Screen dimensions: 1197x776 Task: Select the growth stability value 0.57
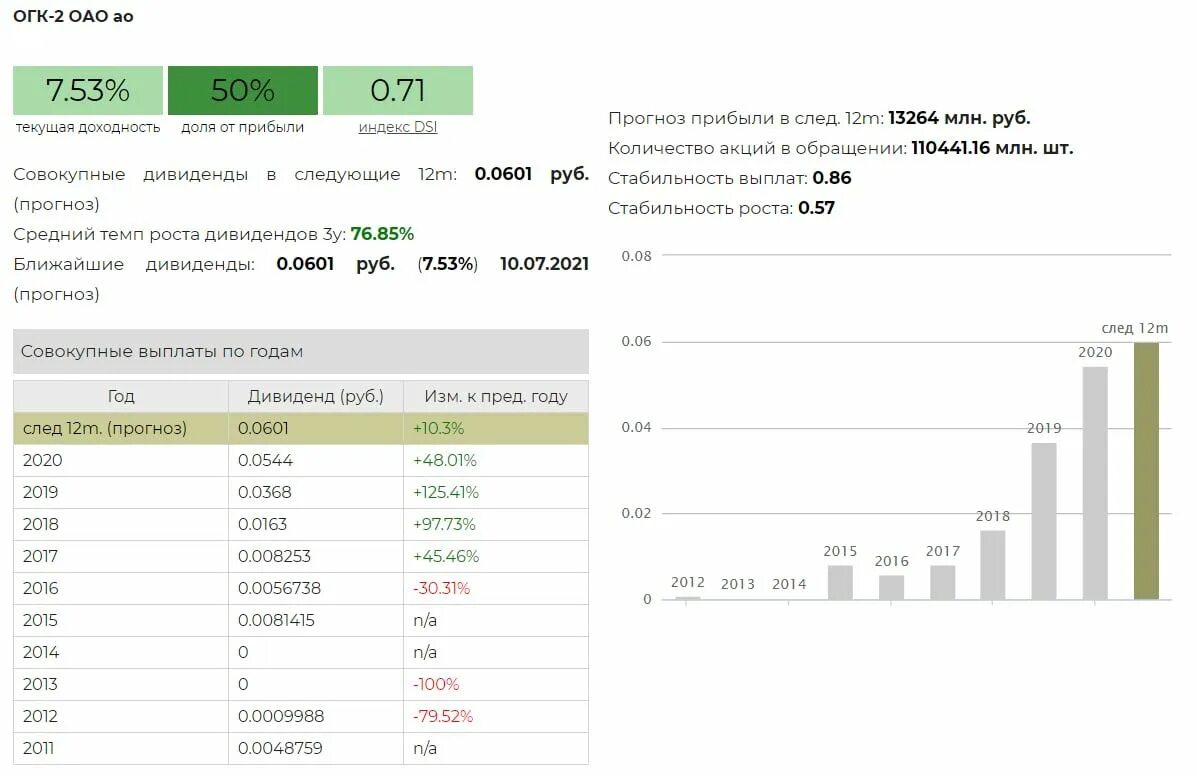point(817,208)
